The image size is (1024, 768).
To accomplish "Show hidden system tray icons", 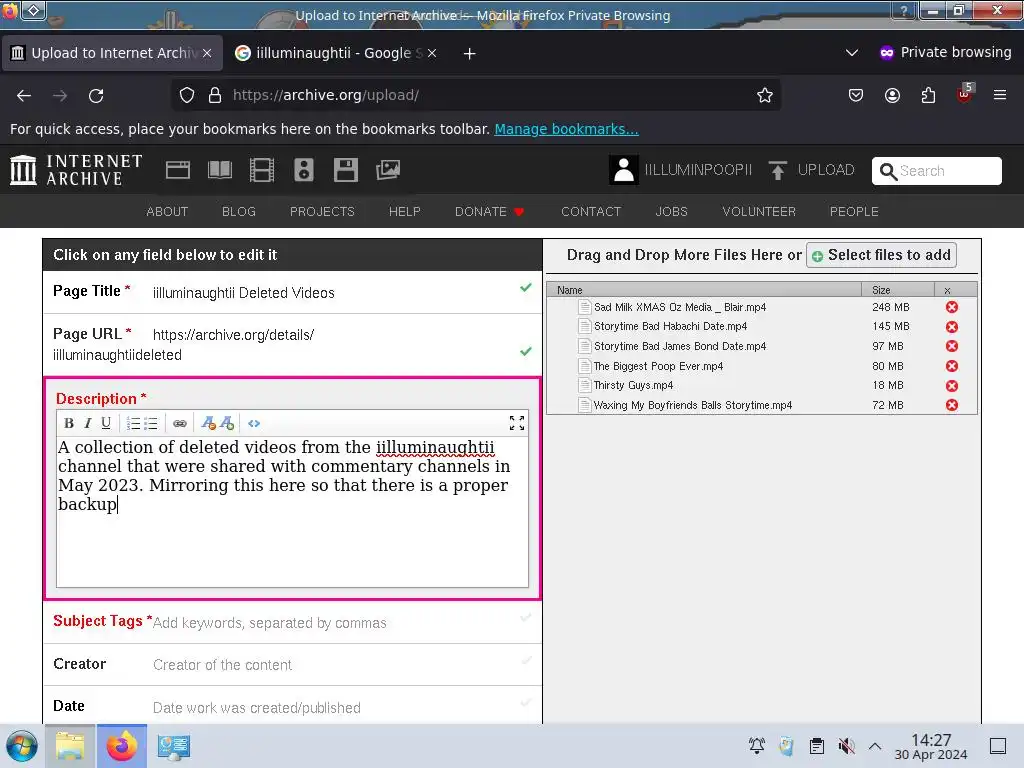I will click(x=874, y=746).
